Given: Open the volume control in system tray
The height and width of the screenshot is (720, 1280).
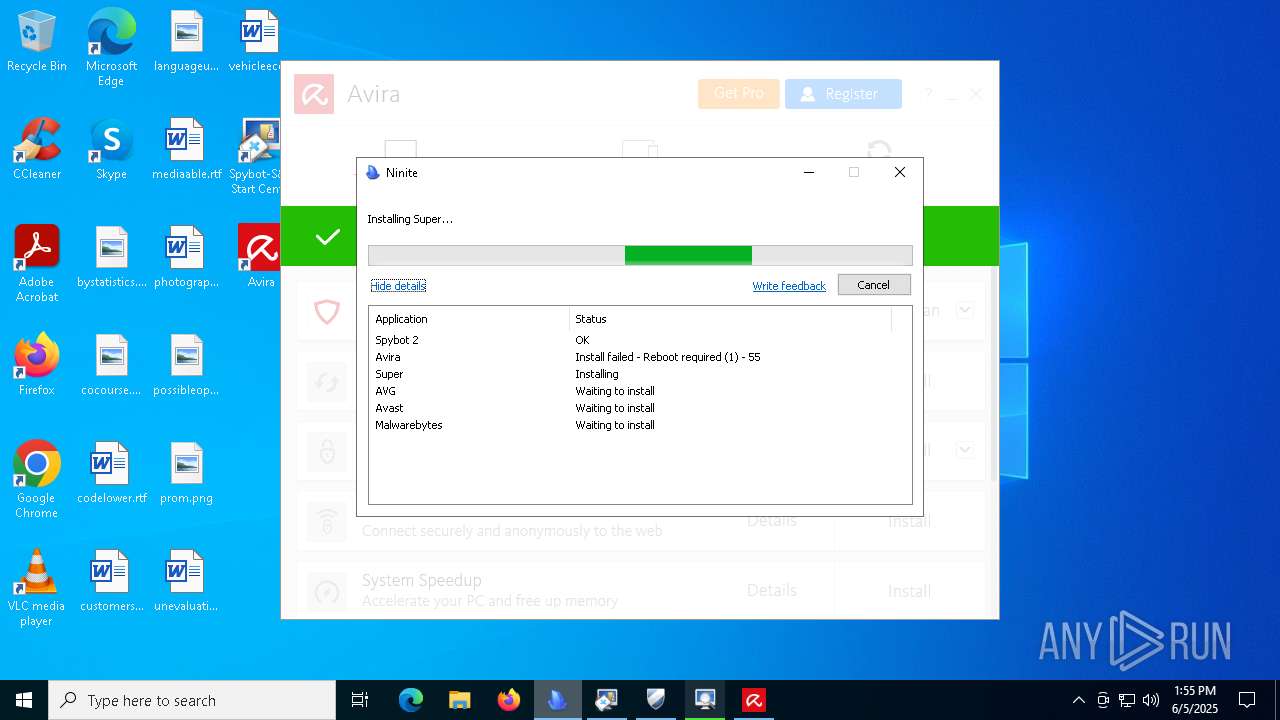Looking at the screenshot, I should point(1151,700).
